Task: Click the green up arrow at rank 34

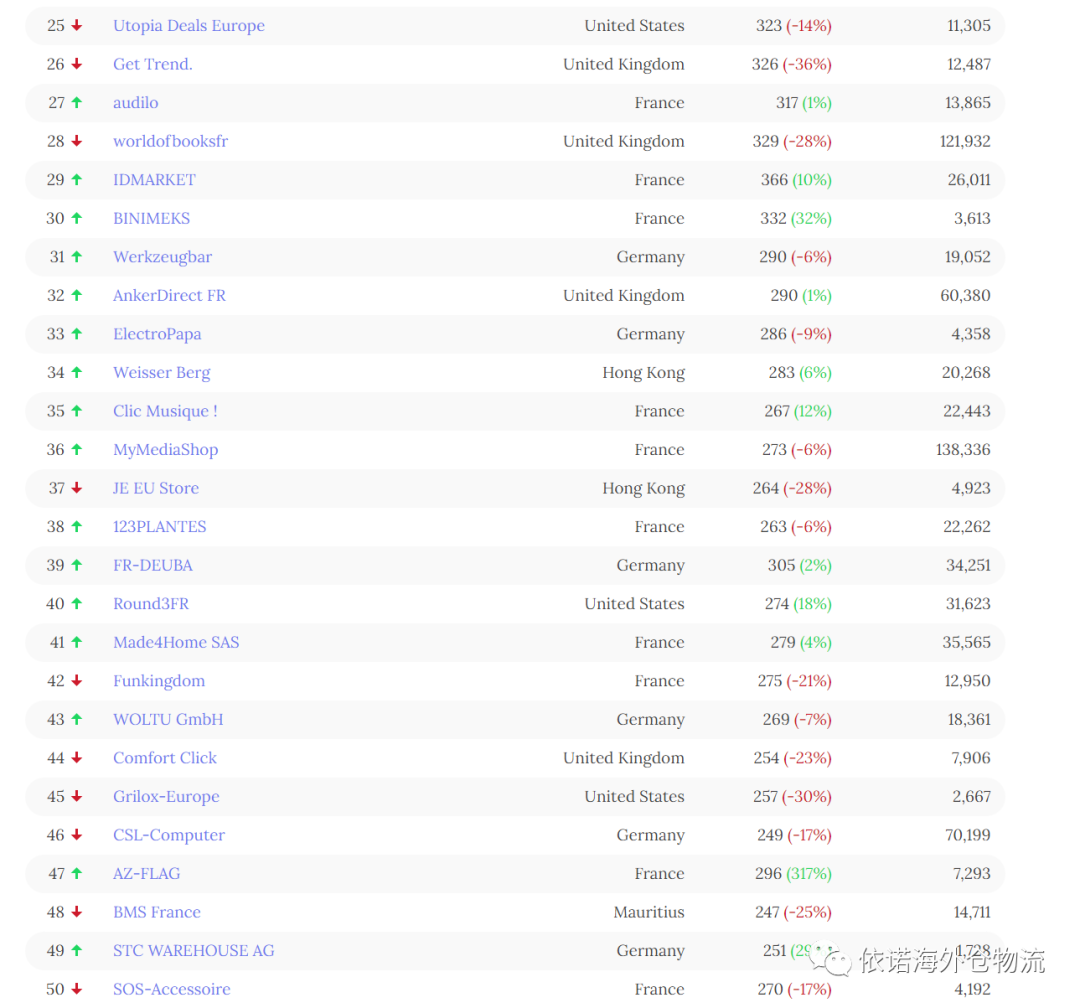Action: point(76,373)
